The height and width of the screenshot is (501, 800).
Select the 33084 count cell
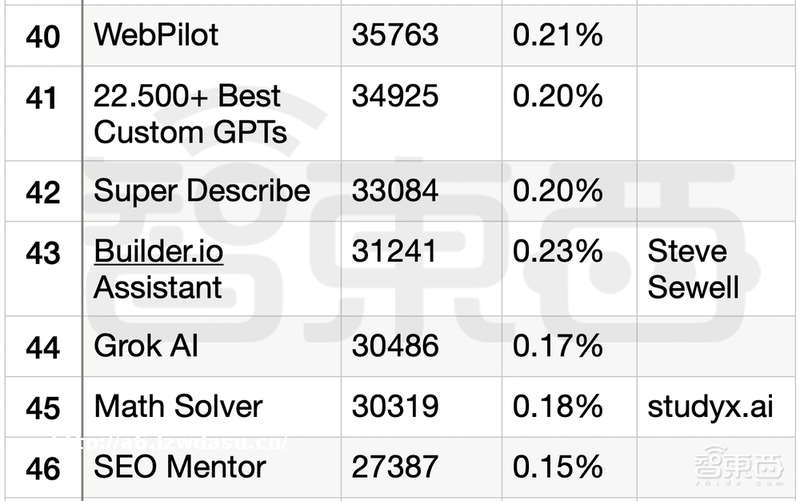395,190
